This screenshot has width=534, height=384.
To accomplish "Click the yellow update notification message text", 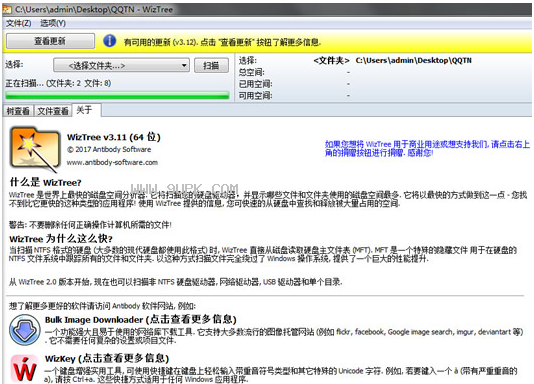I will click(x=222, y=42).
